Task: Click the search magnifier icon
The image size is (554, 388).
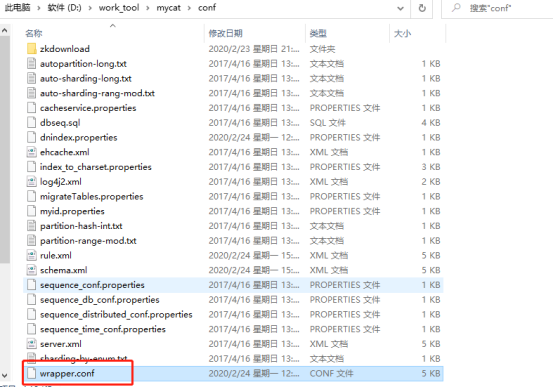Action: tap(456, 7)
